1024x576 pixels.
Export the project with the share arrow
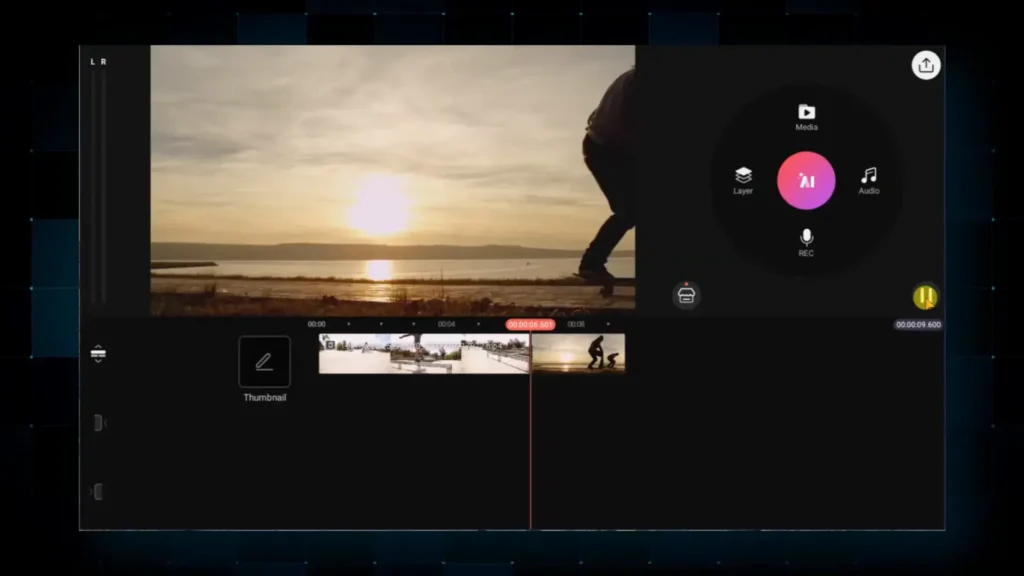pyautogui.click(x=926, y=65)
